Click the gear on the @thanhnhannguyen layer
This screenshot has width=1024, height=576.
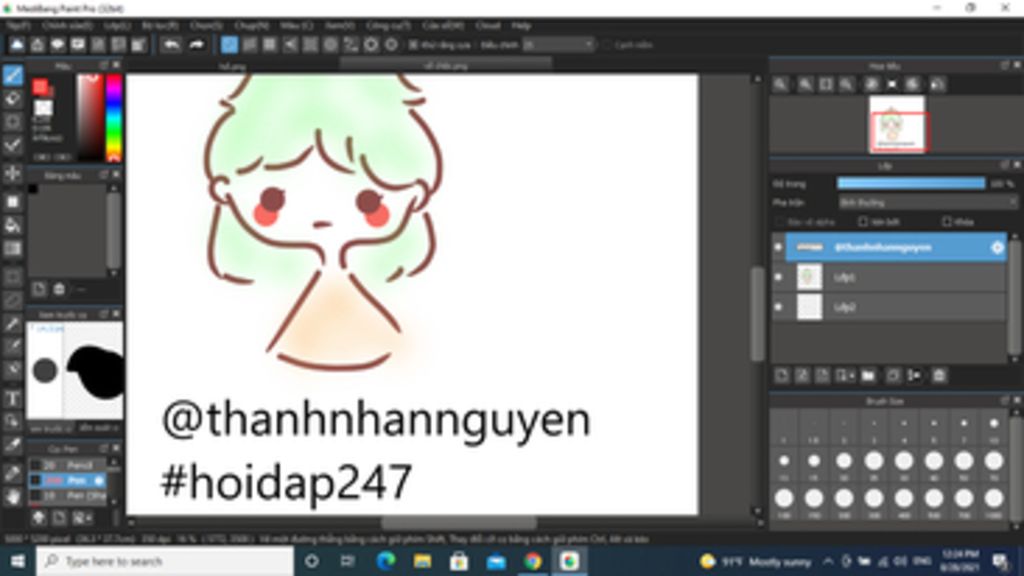(997, 246)
